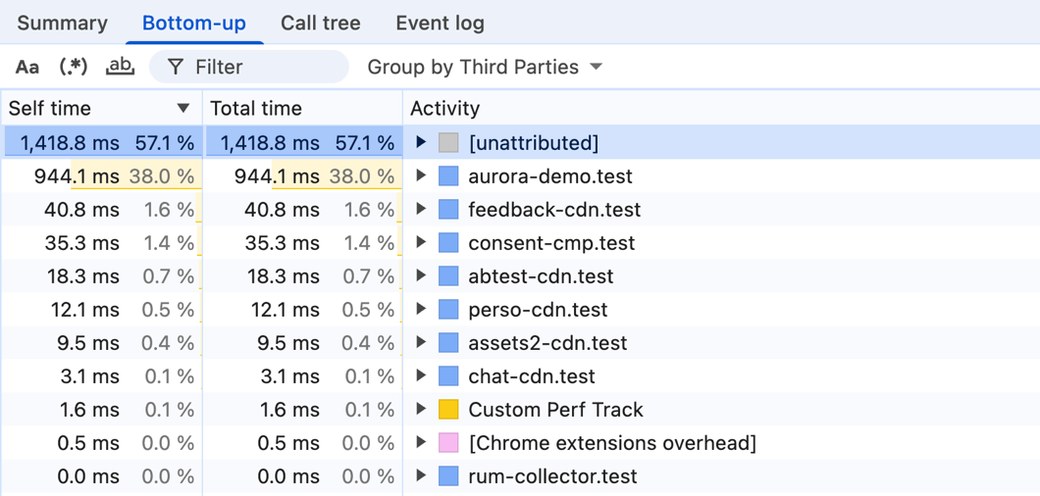Select the consent-cmp.test activity label
Image resolution: width=1040 pixels, height=496 pixels.
pos(552,243)
